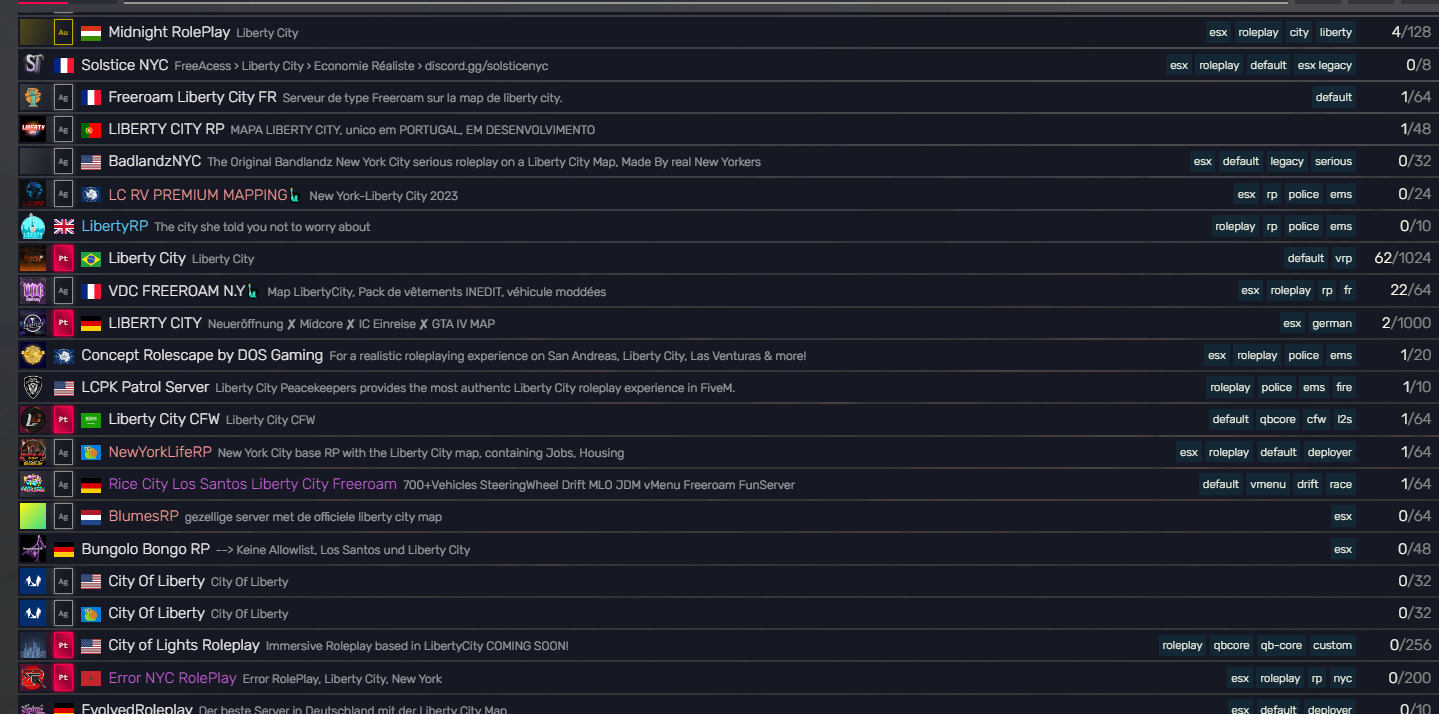Click the US flag beside BadlandzNYC
The width and height of the screenshot is (1439, 714).
click(x=91, y=162)
